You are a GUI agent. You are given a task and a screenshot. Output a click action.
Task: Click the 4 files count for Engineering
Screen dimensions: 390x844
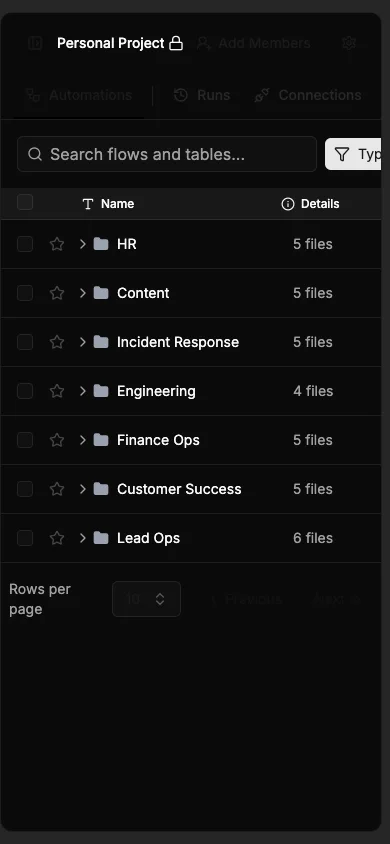(313, 391)
